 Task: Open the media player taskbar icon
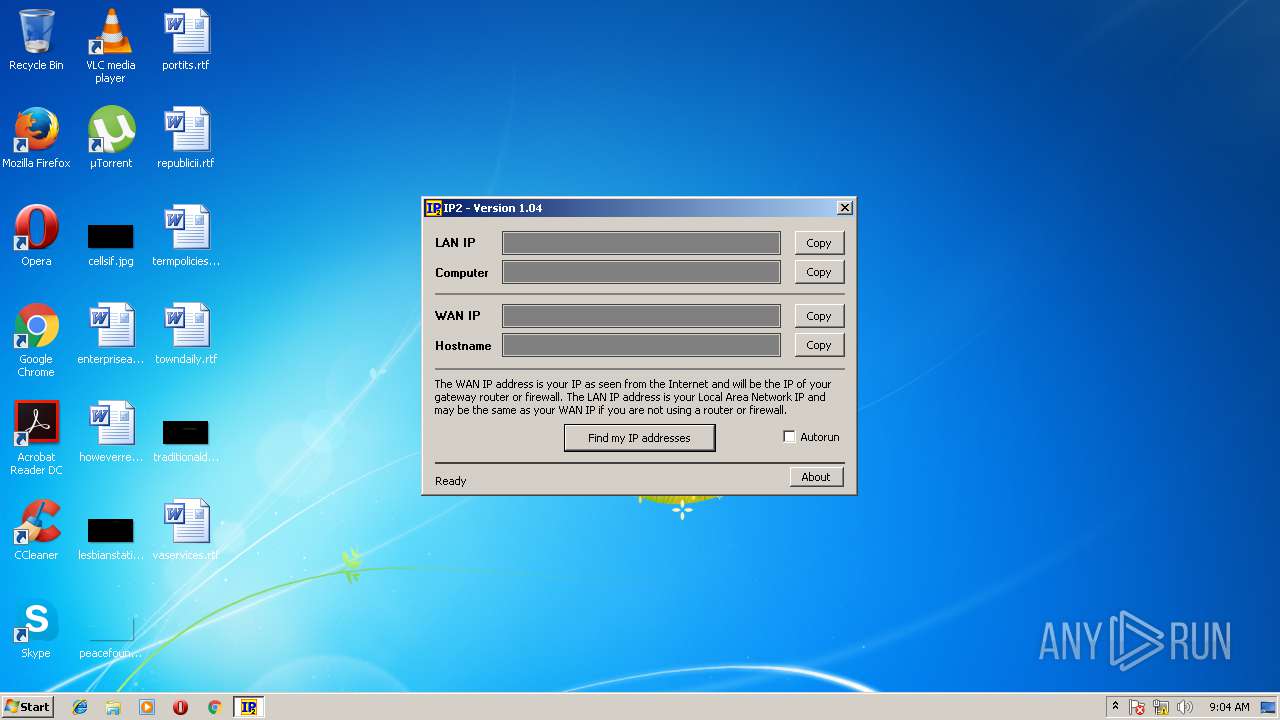147,707
